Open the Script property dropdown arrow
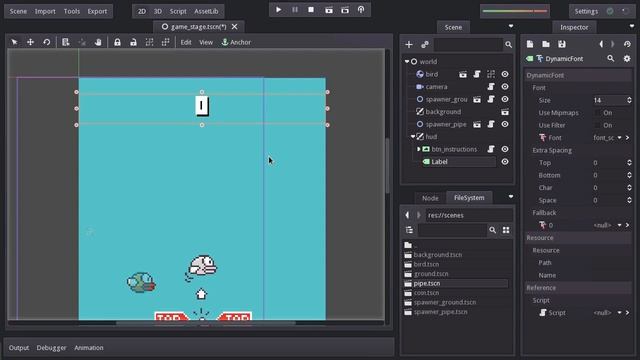Image resolution: width=640 pixels, height=360 pixels. [620, 313]
